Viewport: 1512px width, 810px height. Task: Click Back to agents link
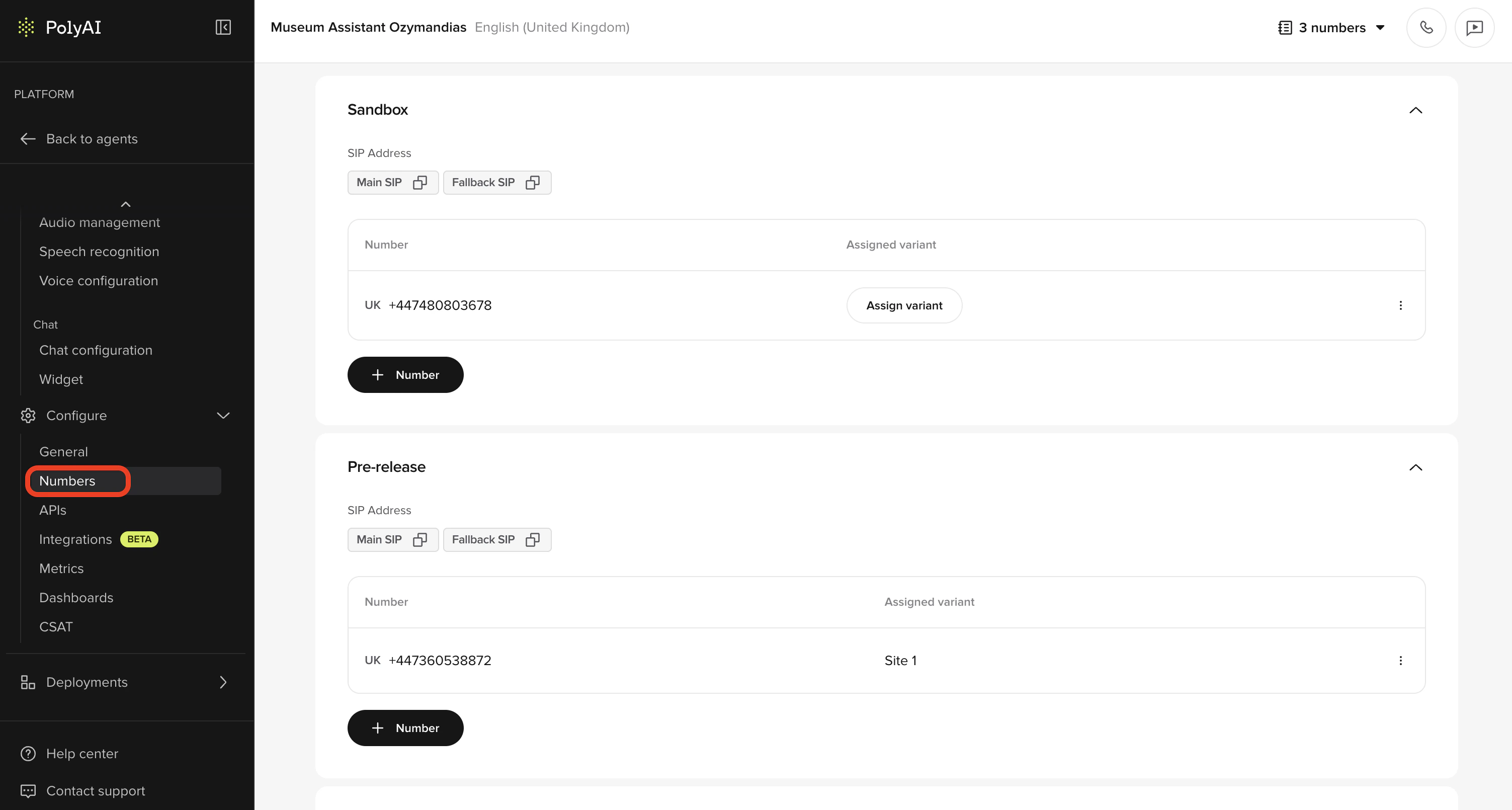click(x=91, y=138)
